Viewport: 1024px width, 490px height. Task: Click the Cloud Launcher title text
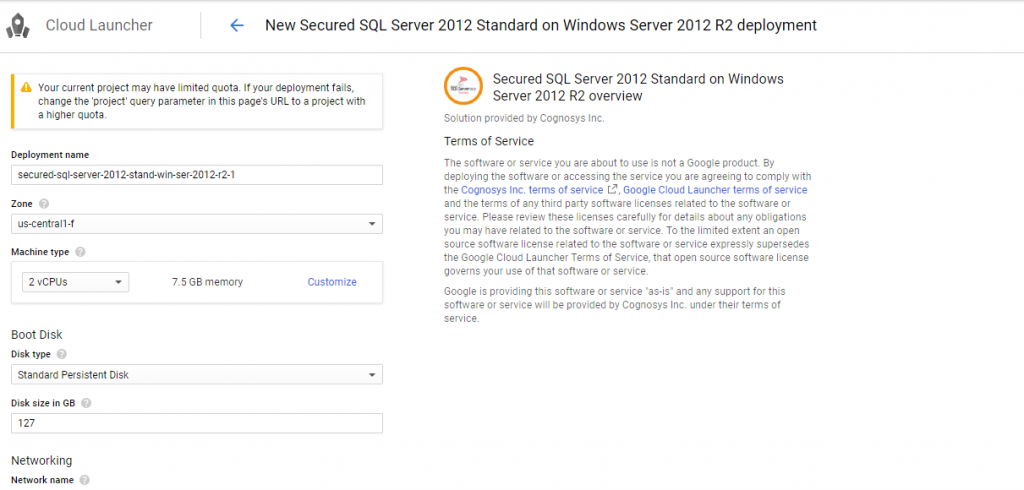(x=99, y=25)
